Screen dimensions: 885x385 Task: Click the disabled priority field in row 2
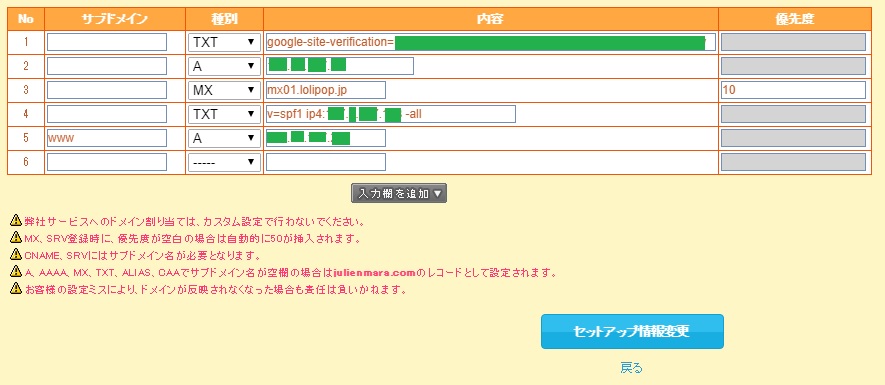[x=793, y=66]
